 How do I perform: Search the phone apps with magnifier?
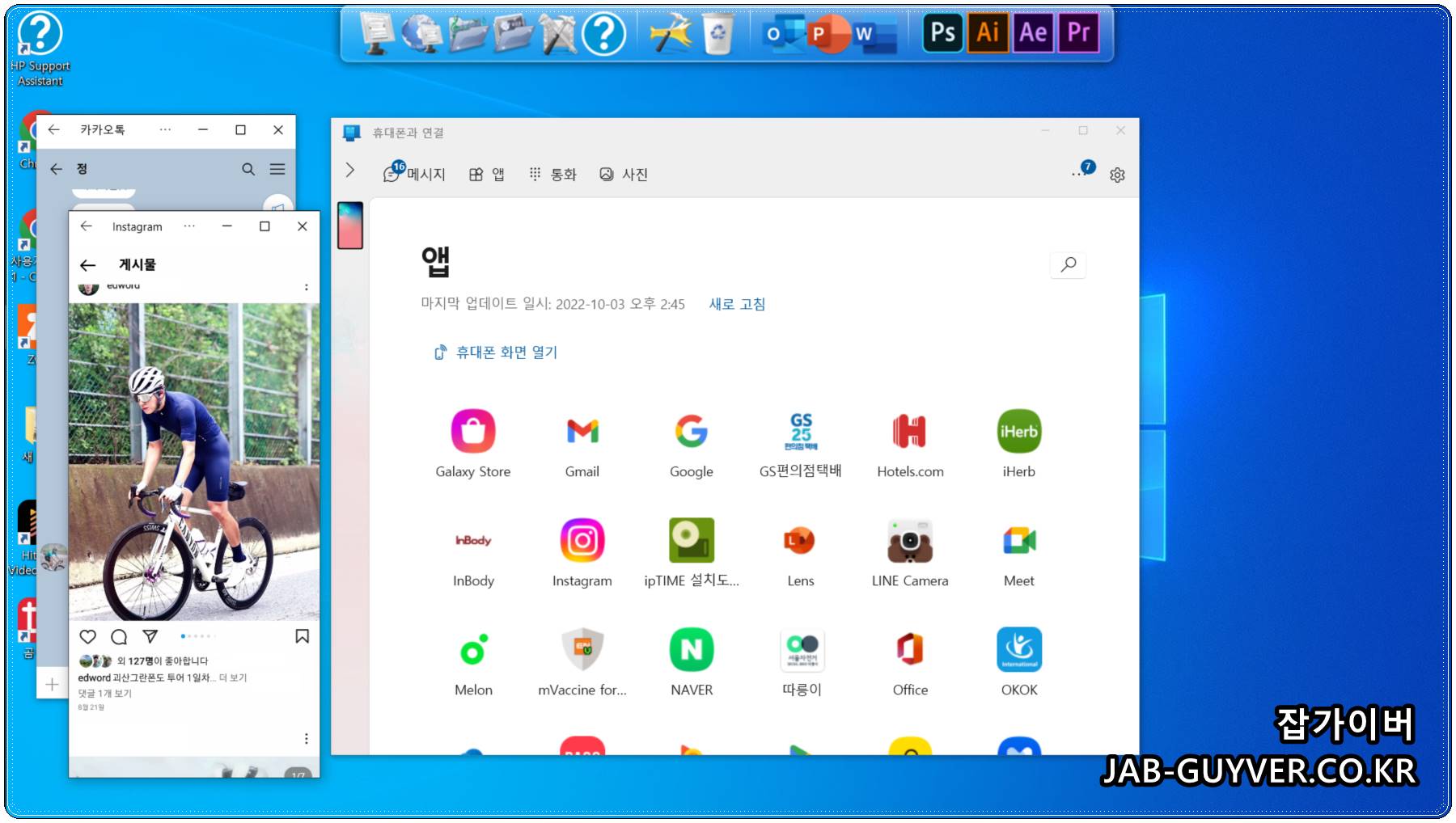(1068, 264)
